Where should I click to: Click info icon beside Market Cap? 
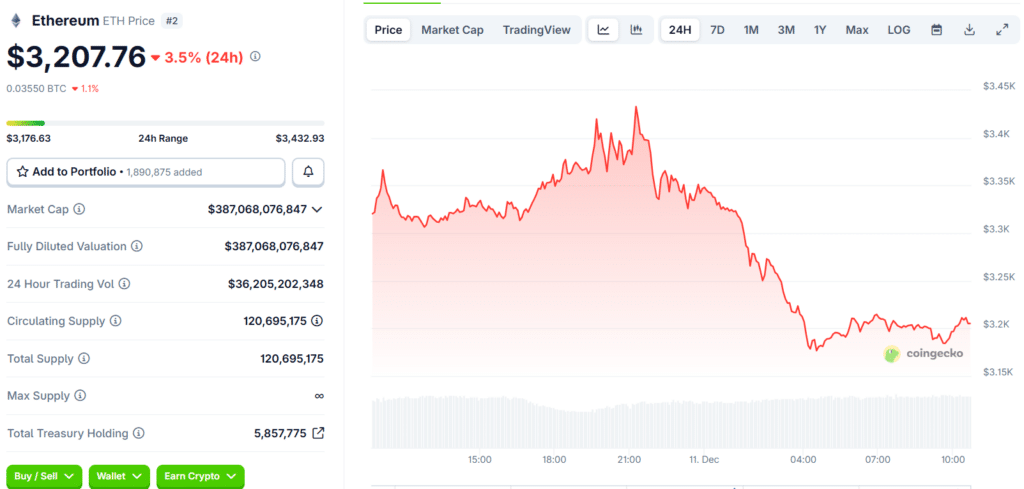(79, 209)
